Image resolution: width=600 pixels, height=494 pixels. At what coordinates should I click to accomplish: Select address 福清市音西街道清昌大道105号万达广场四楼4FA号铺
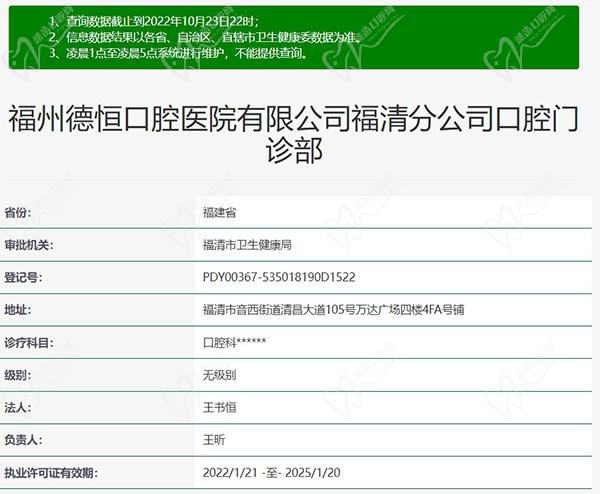pos(333,310)
